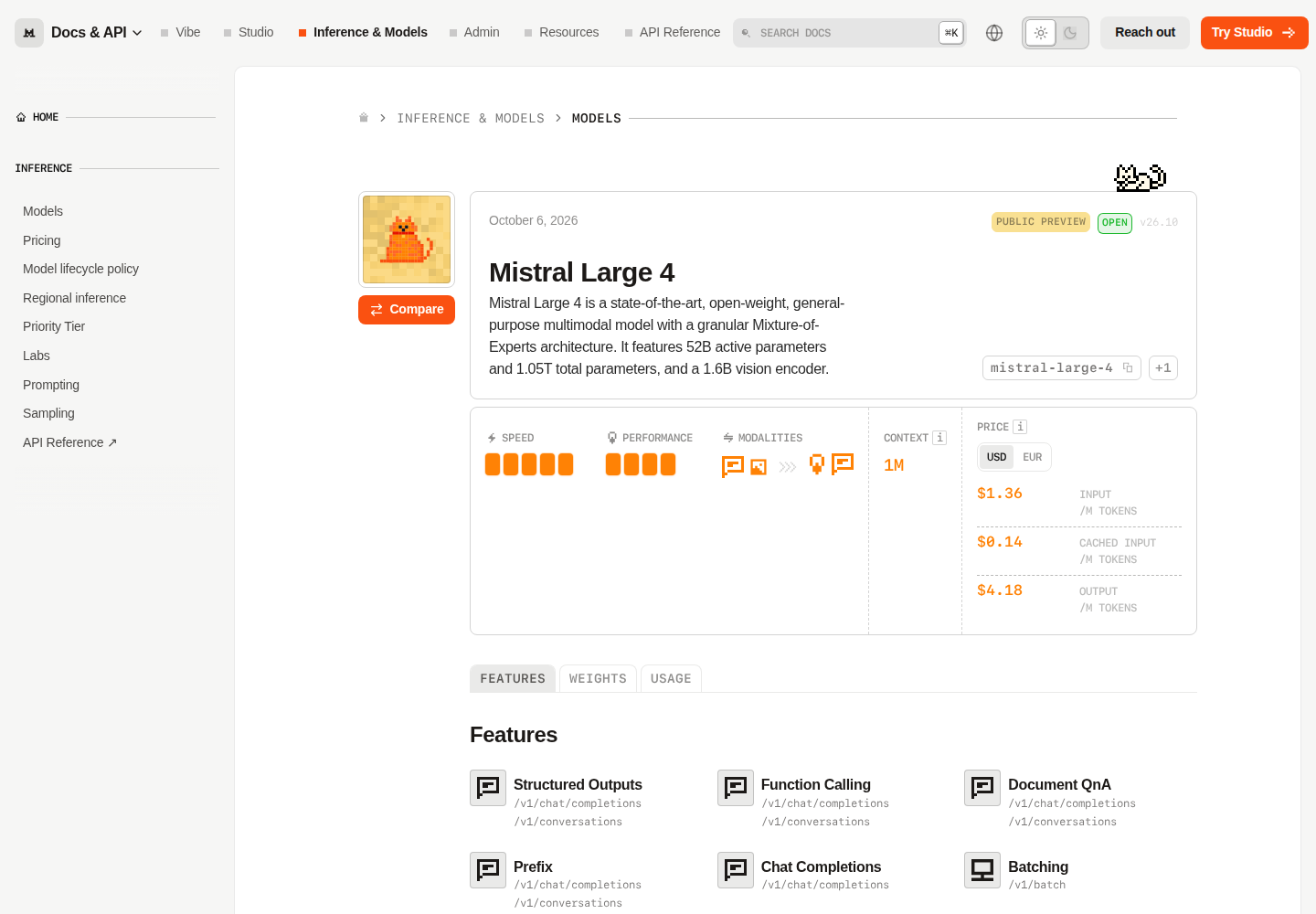Open the Vibe nav section

point(181,33)
